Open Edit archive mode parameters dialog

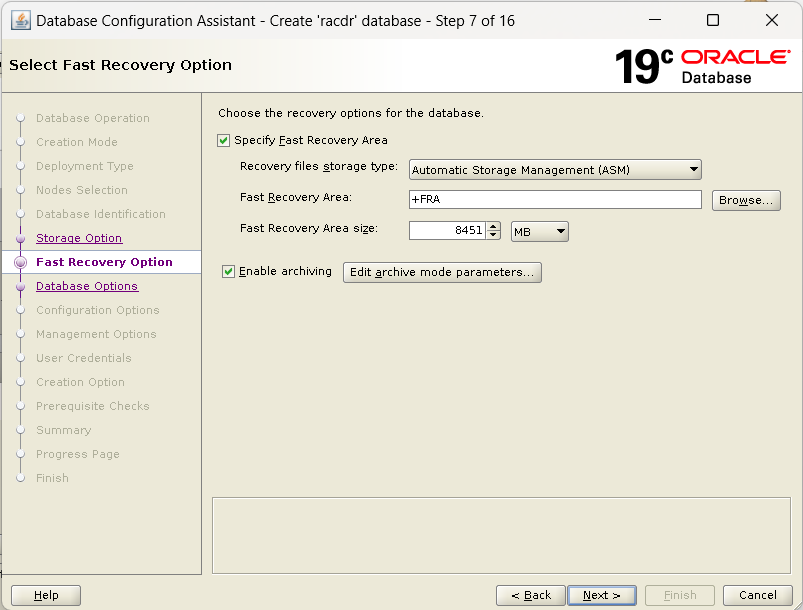(442, 272)
